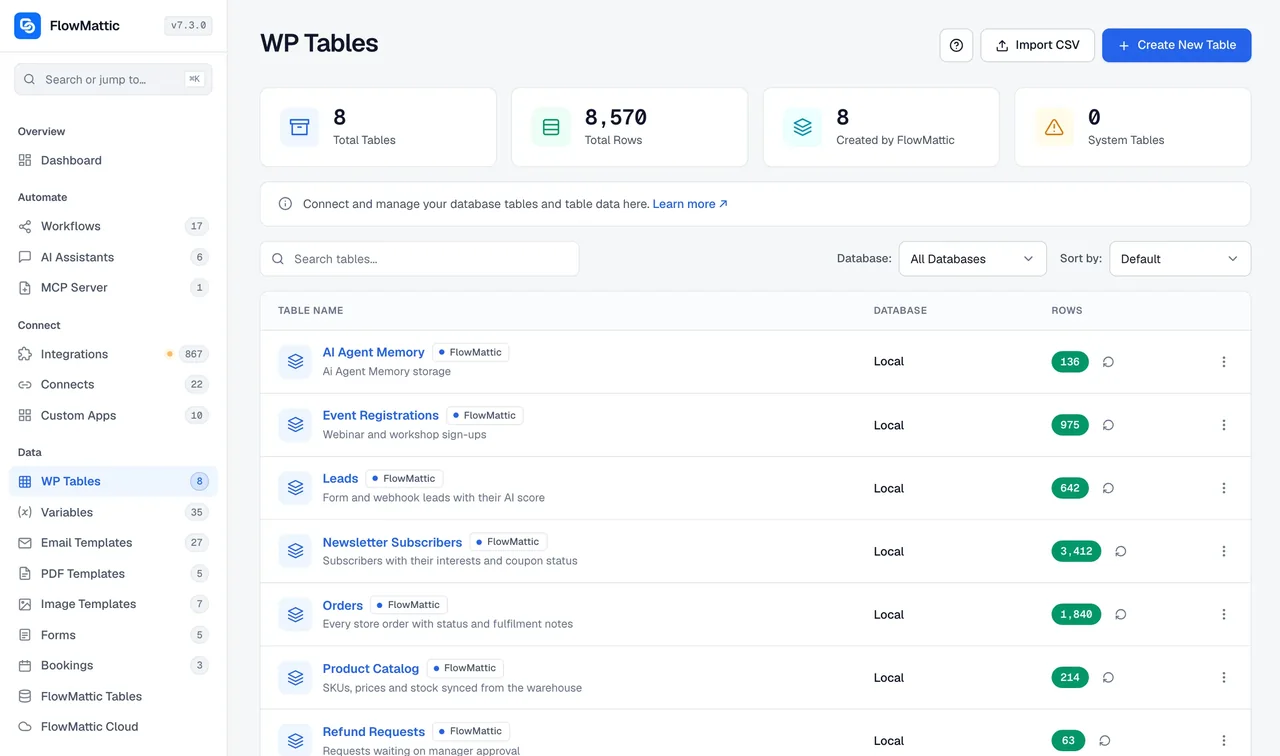The height and width of the screenshot is (756, 1280).
Task: Open Email Templates from sidebar
Action: point(113,543)
